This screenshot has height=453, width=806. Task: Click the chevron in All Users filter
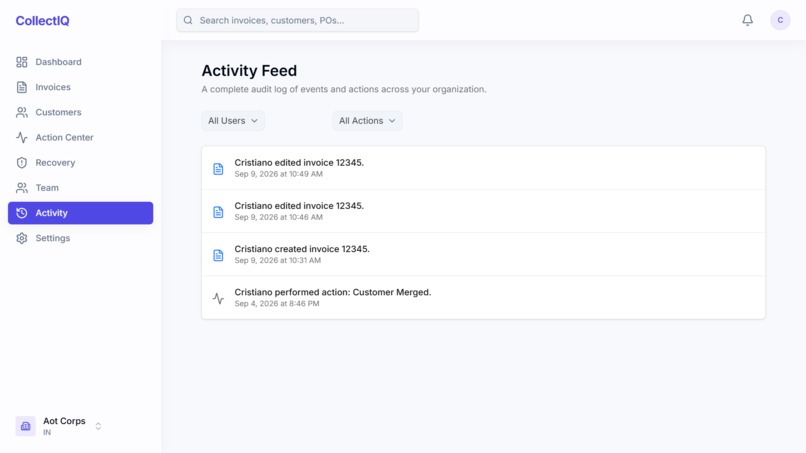254,121
